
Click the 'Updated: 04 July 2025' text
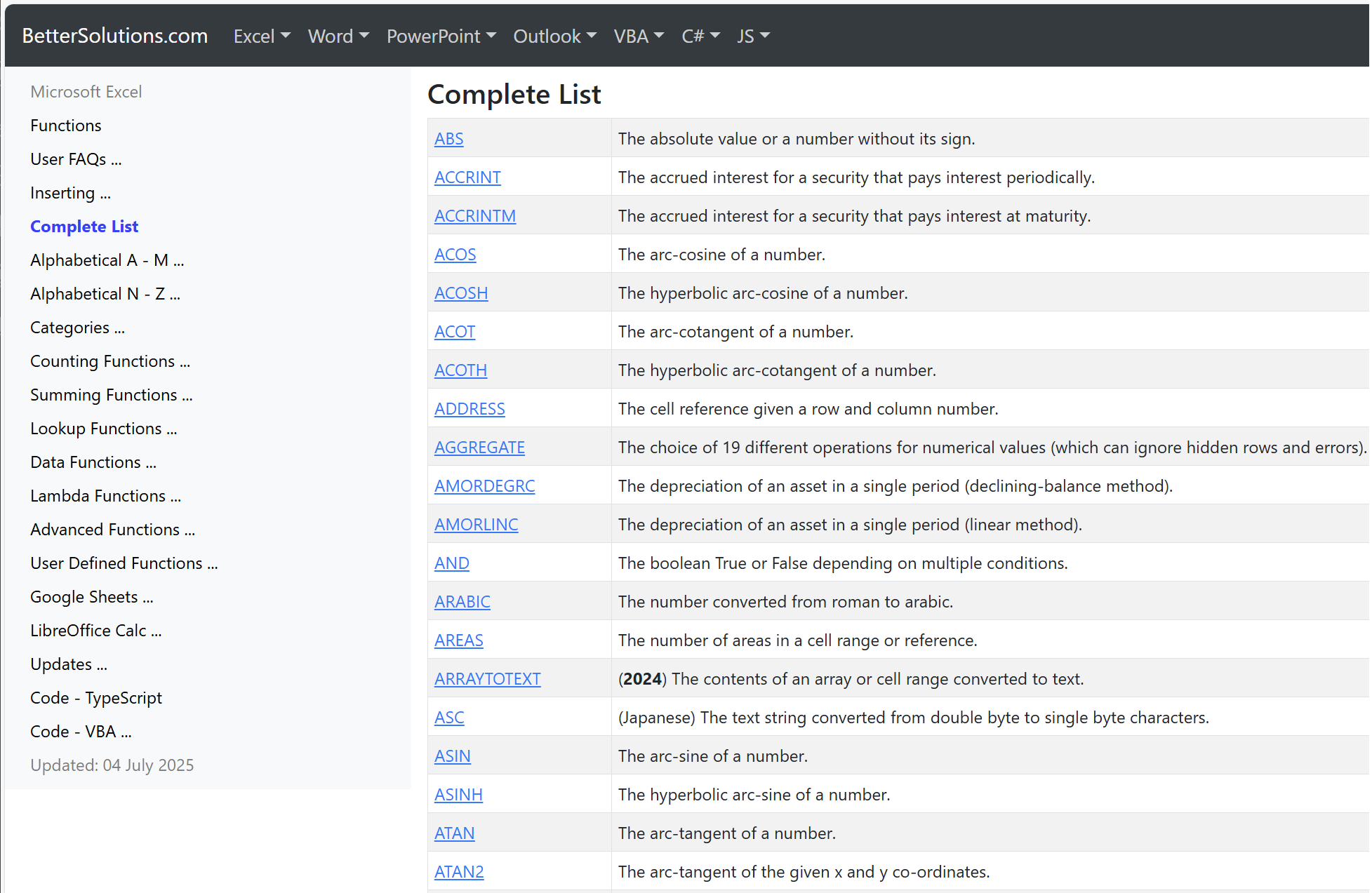pyautogui.click(x=112, y=765)
